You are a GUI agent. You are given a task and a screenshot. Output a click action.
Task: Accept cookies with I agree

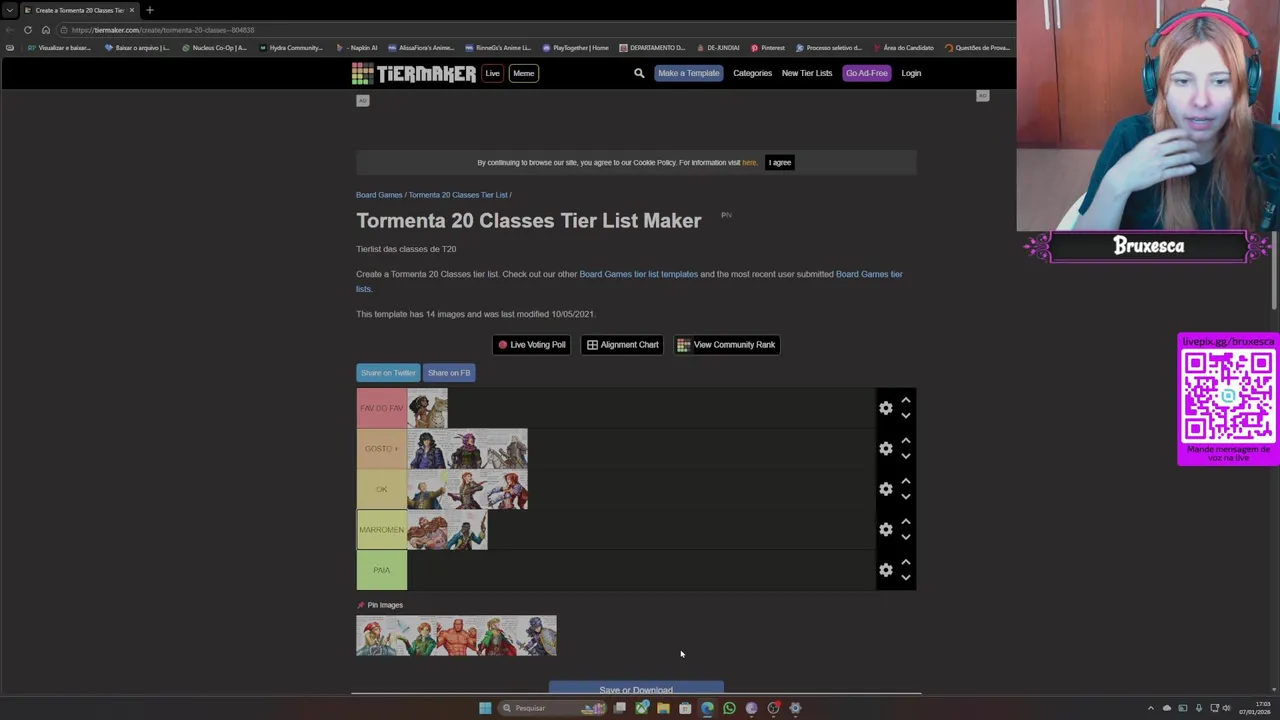point(780,162)
